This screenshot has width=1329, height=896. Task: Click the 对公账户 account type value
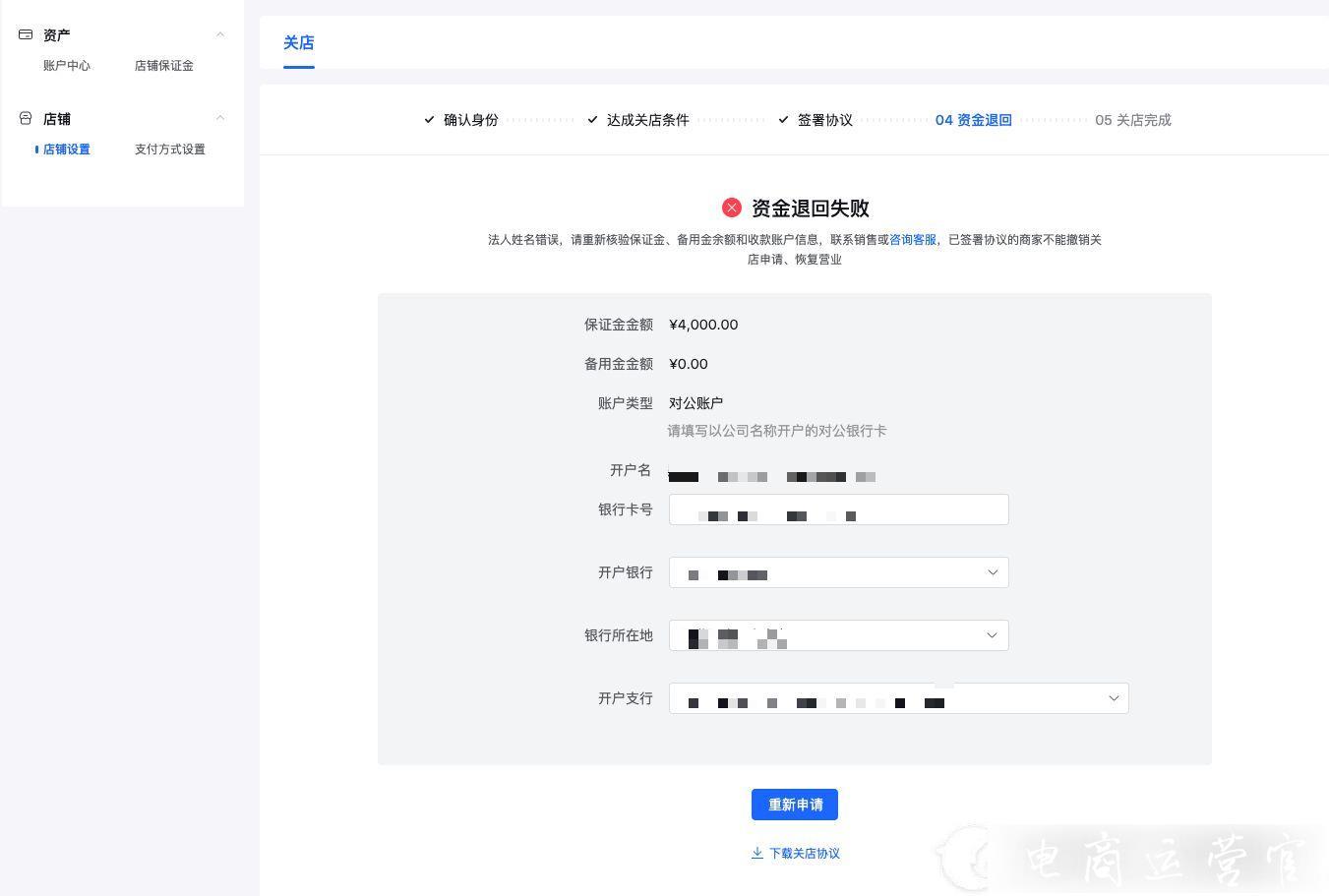pyautogui.click(x=696, y=403)
